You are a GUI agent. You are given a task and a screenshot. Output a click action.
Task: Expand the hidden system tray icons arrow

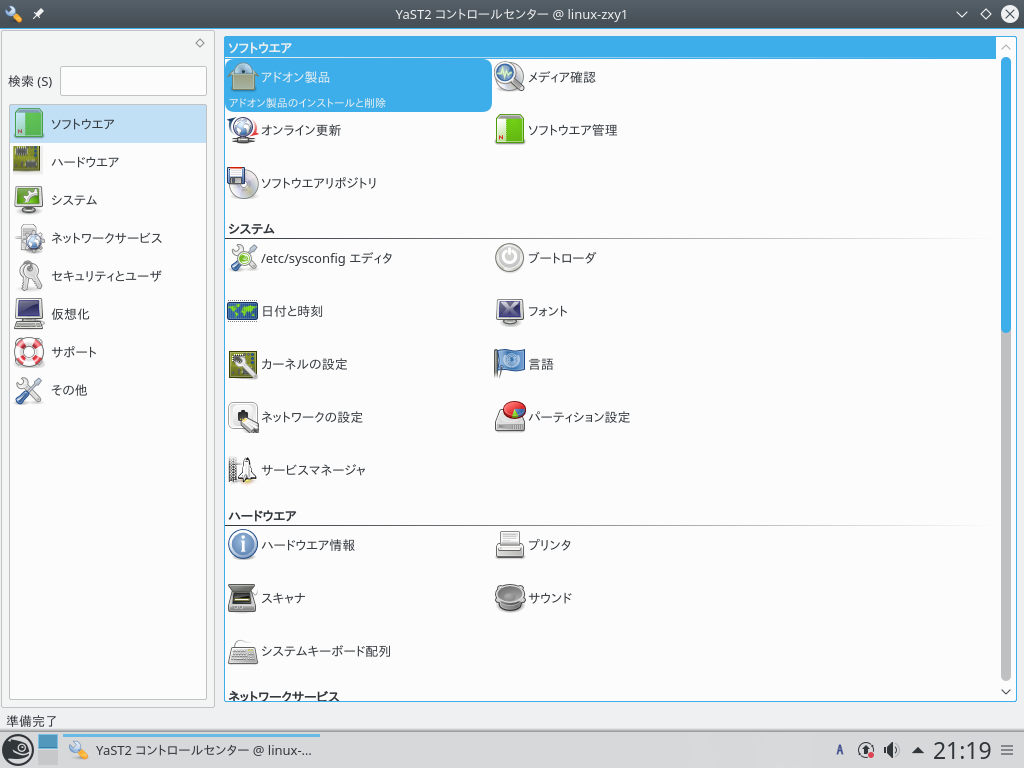pos(917,750)
